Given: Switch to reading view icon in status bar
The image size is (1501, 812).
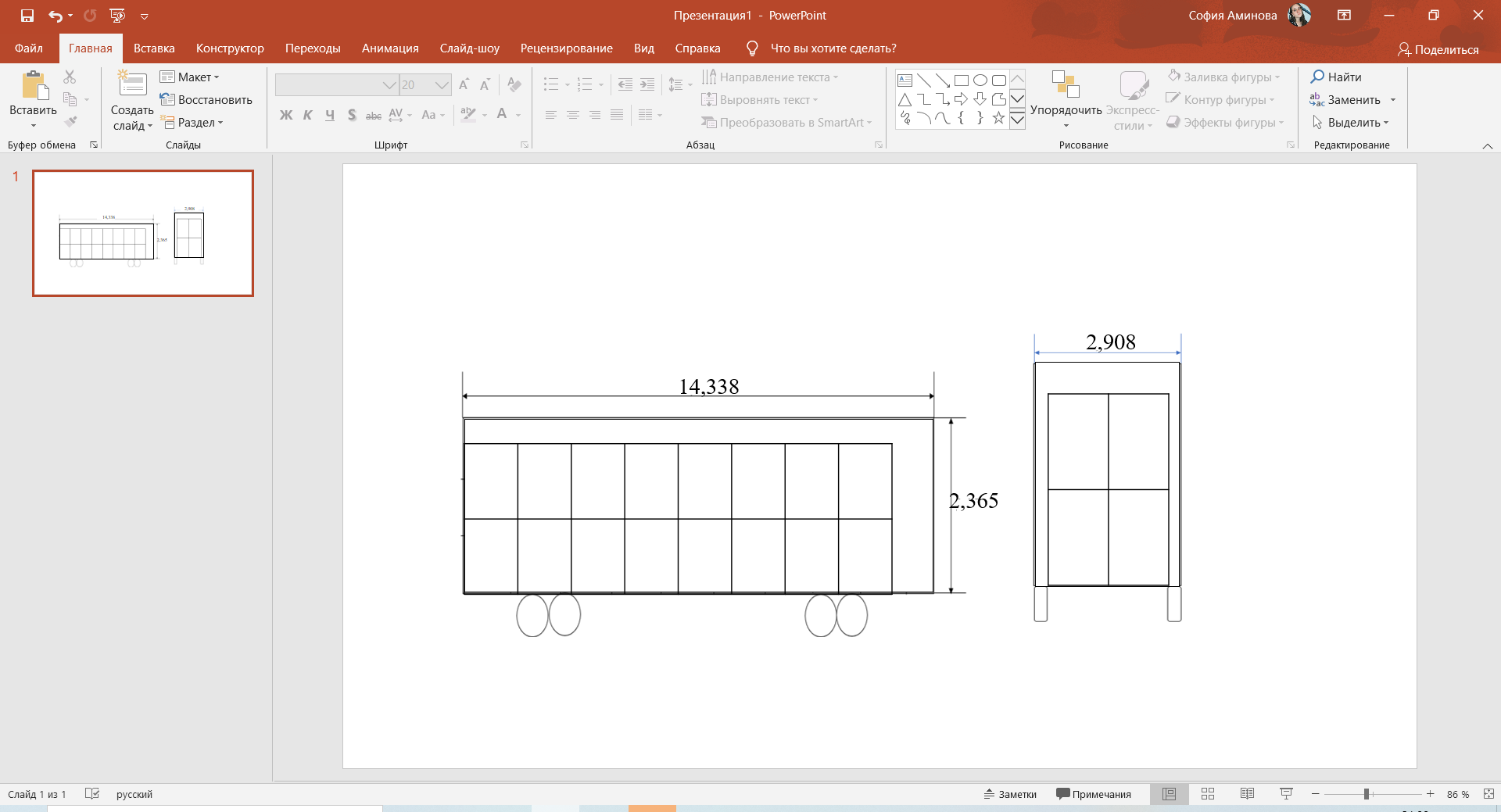Looking at the screenshot, I should 1247,794.
